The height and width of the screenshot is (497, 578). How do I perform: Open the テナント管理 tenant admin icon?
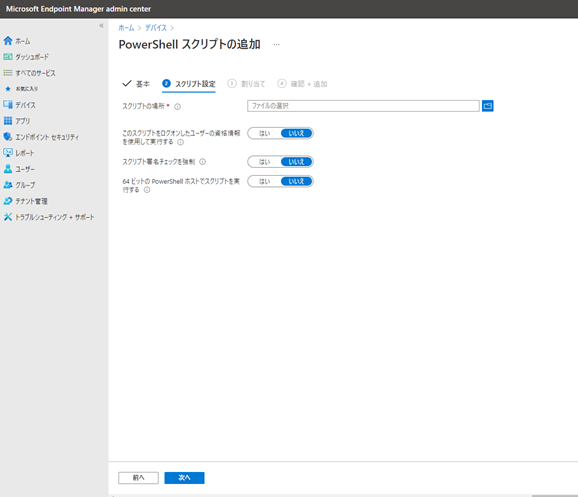click(x=8, y=201)
